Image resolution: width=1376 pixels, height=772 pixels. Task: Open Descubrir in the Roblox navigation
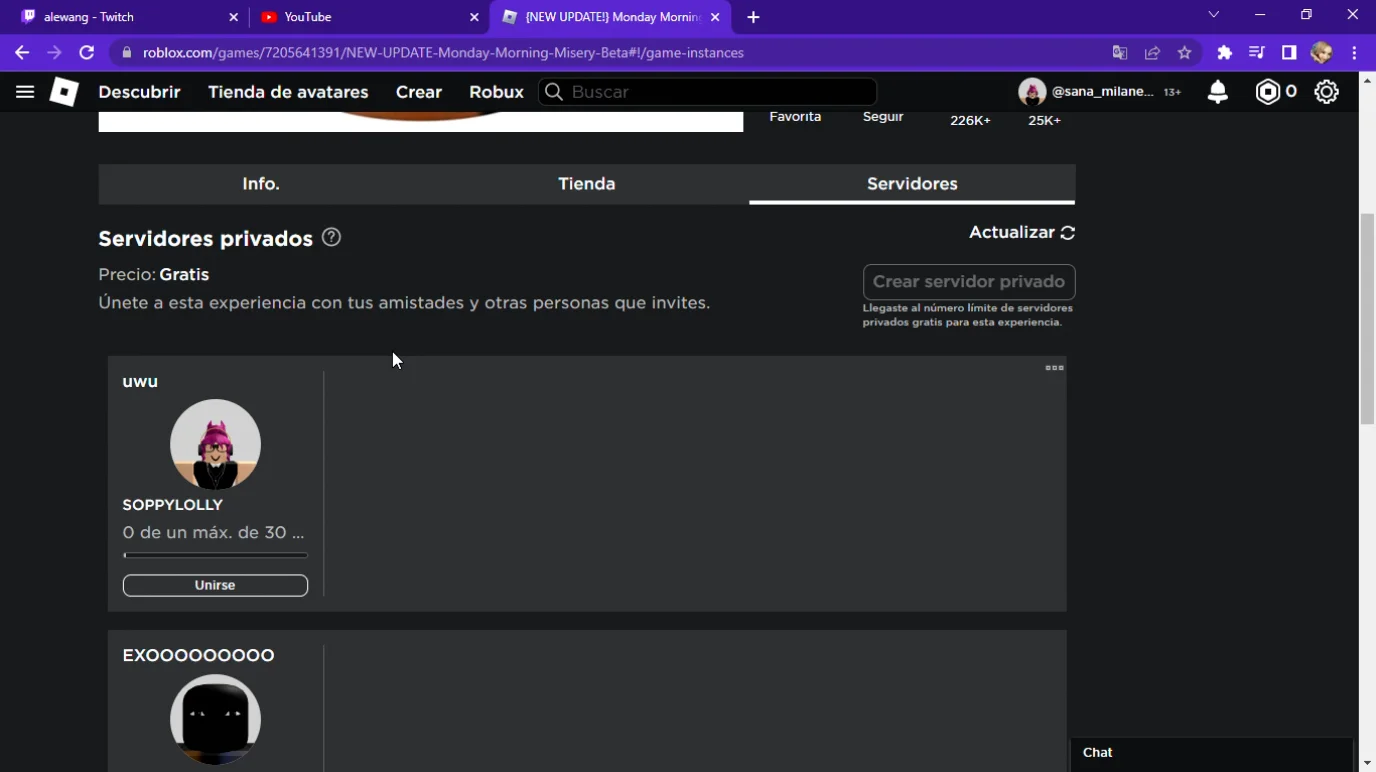click(139, 92)
